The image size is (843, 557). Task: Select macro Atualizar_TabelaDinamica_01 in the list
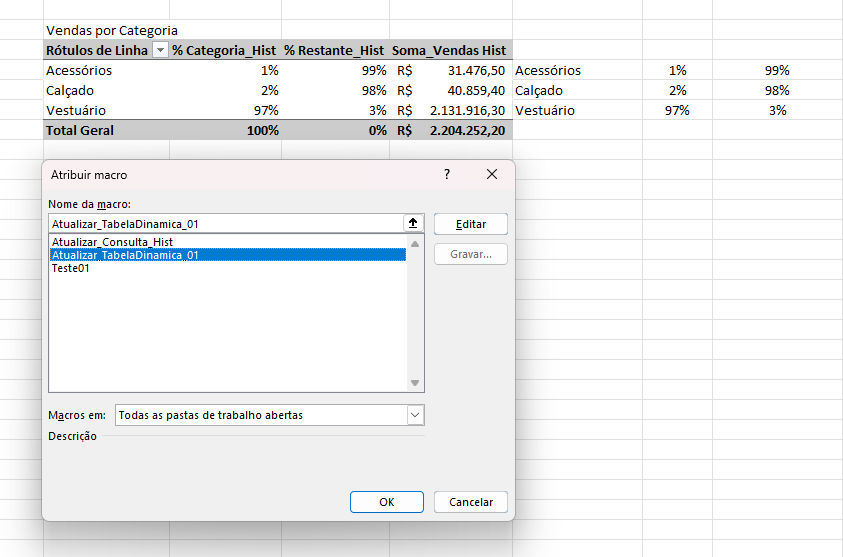(x=228, y=255)
